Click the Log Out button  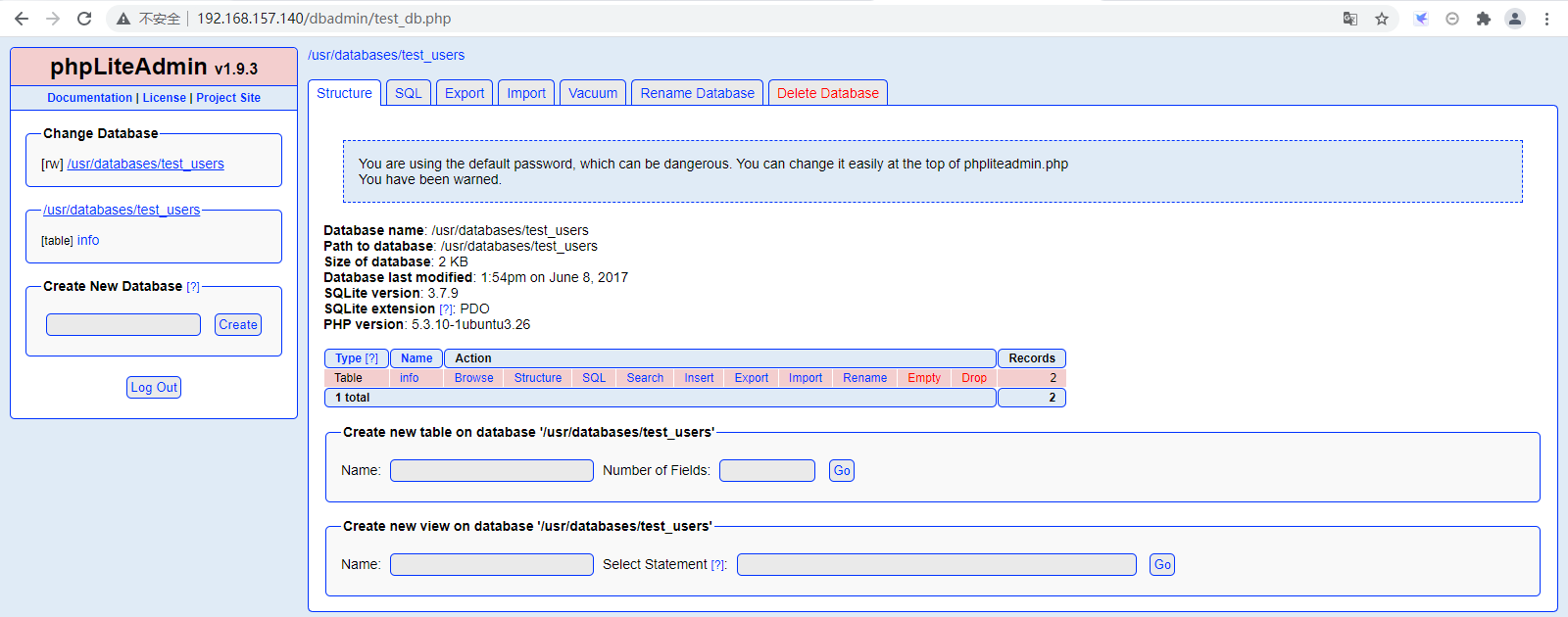154,387
